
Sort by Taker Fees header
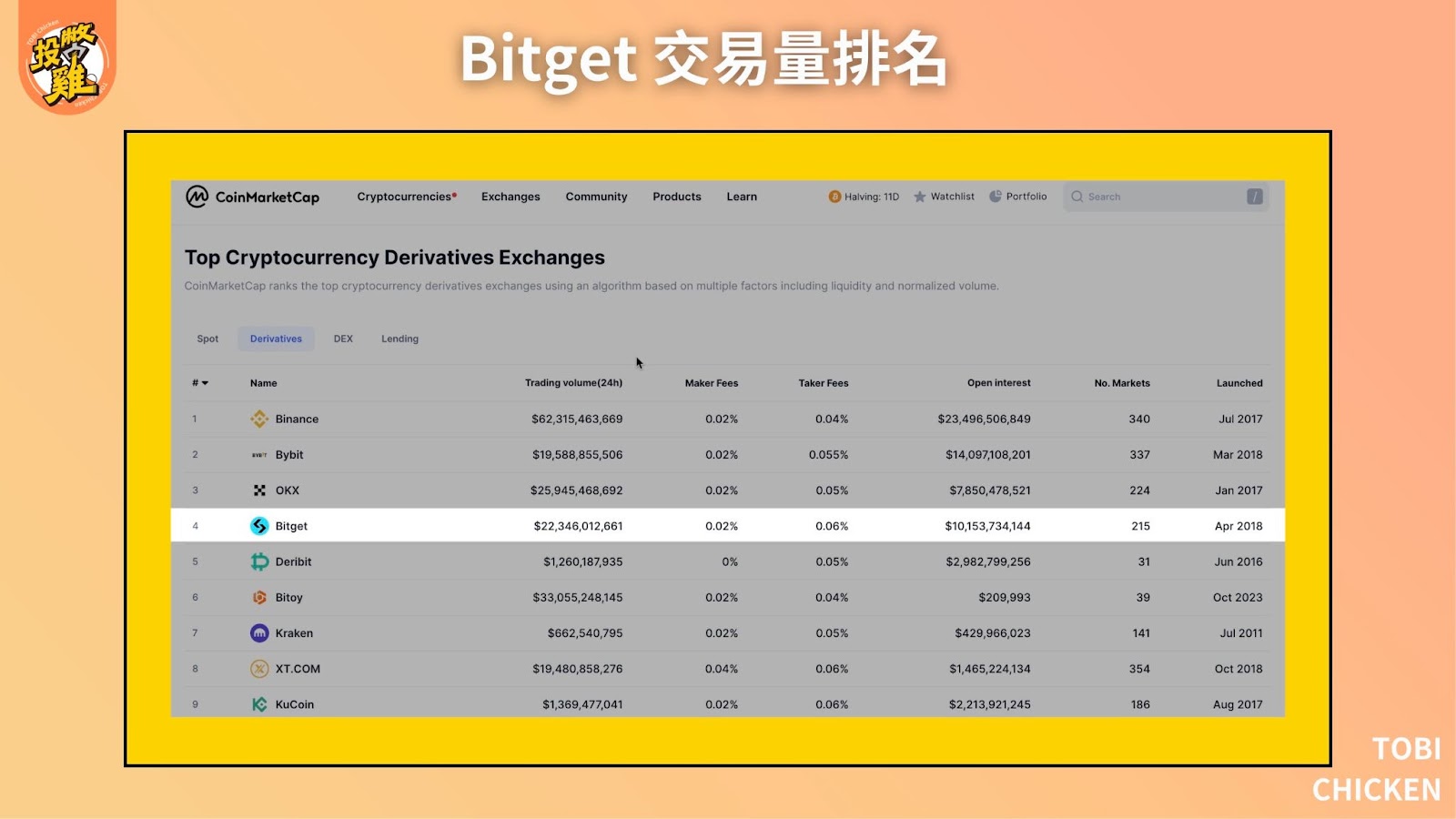point(824,383)
